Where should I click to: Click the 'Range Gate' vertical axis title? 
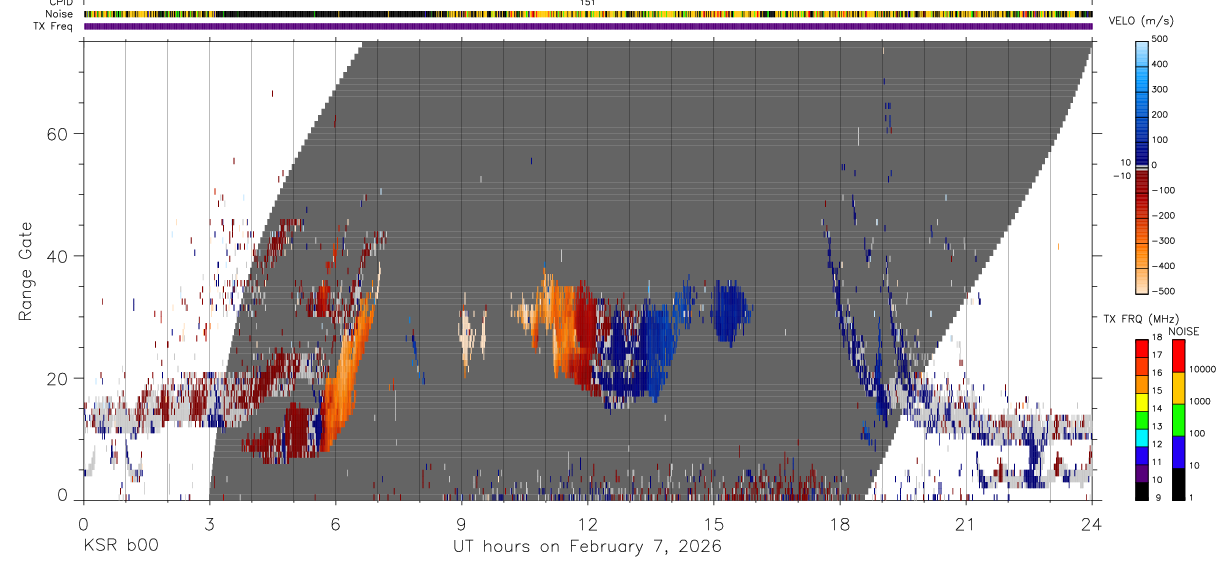pos(26,270)
